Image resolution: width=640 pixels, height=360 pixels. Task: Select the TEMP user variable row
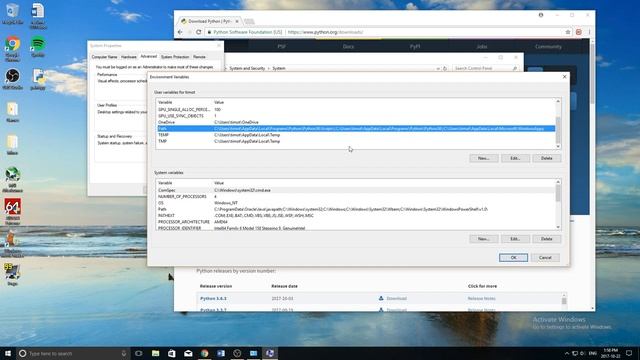[356, 135]
